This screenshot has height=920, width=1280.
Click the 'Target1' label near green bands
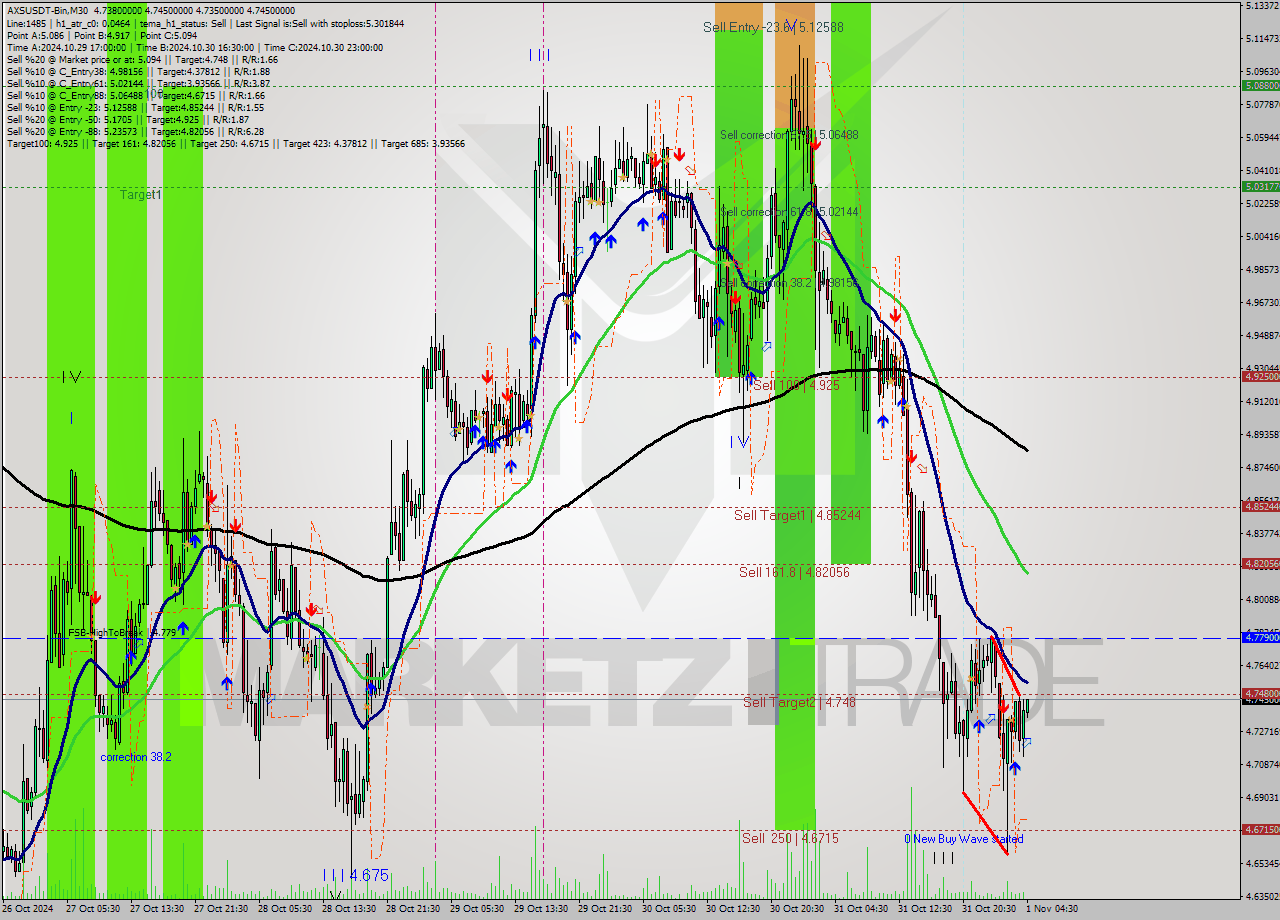(140, 194)
